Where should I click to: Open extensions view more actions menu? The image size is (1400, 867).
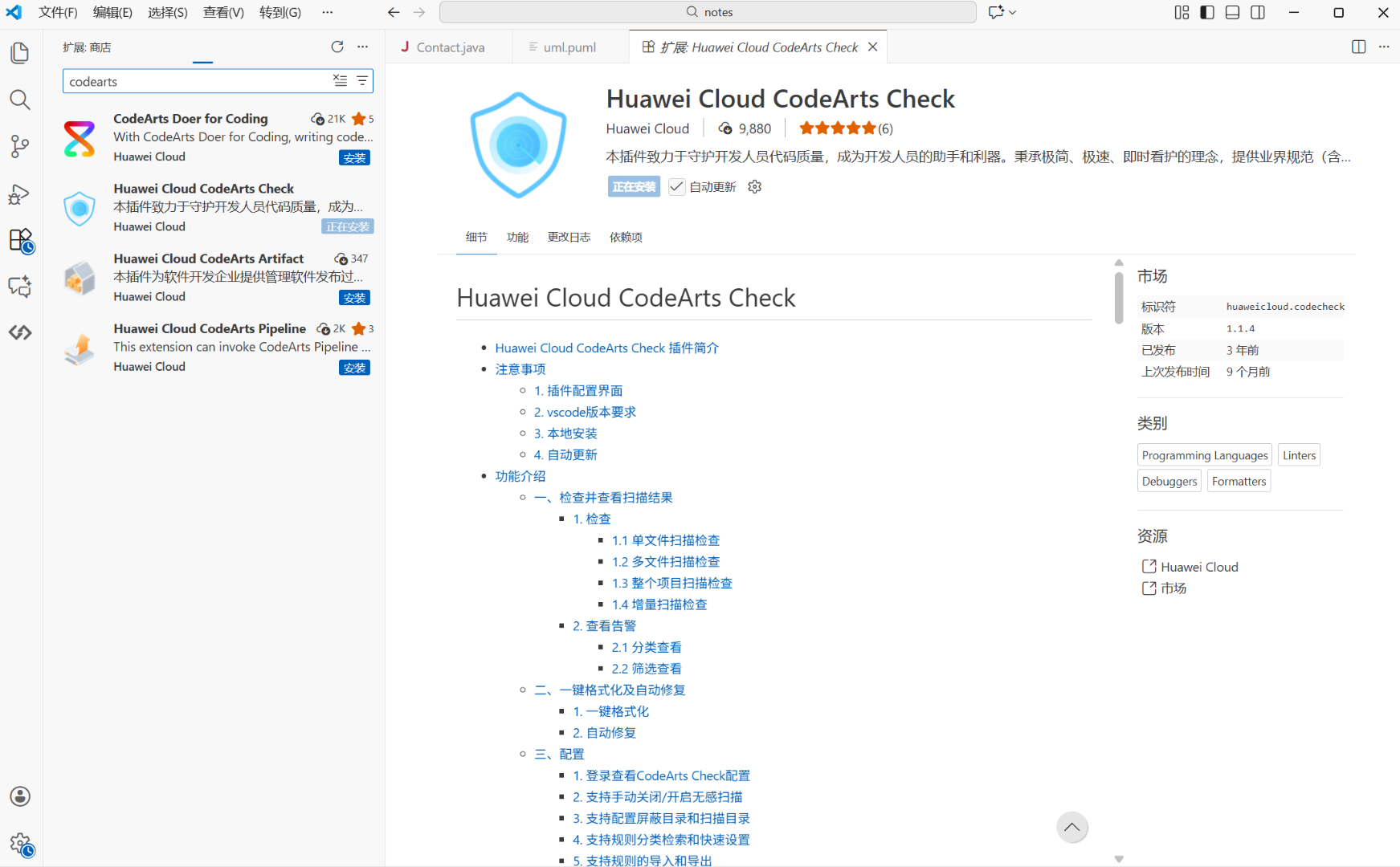point(363,47)
